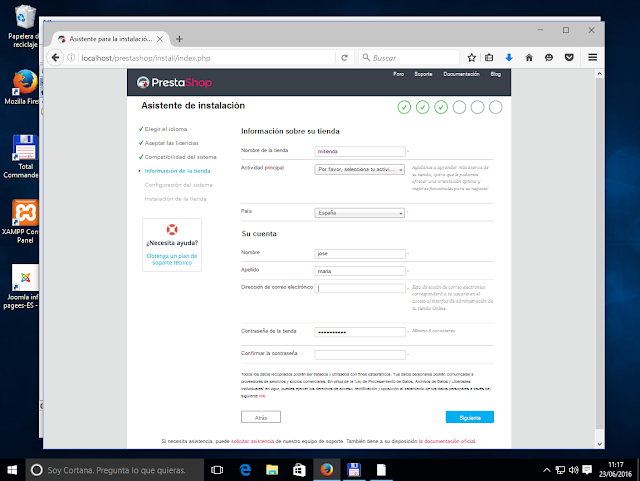The height and width of the screenshot is (481, 640).
Task: Click the volume speaker tray icon
Action: 573,470
